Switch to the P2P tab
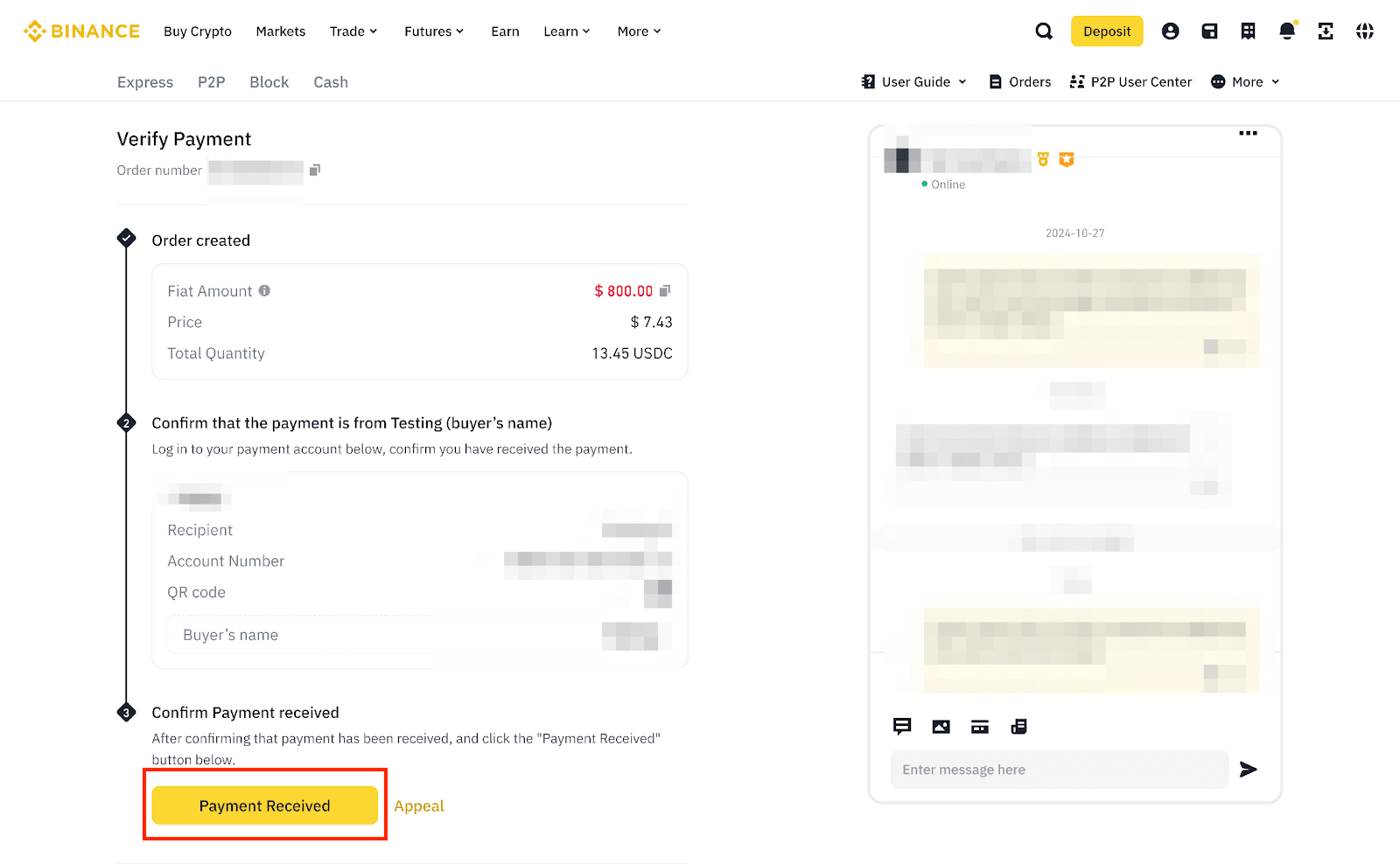The height and width of the screenshot is (864, 1400). [212, 82]
